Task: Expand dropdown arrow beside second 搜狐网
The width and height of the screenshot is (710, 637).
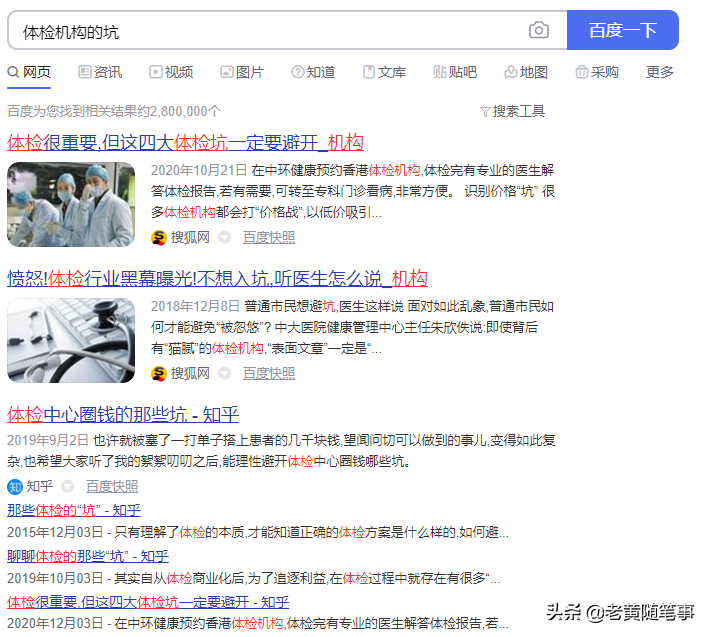Action: 225,373
